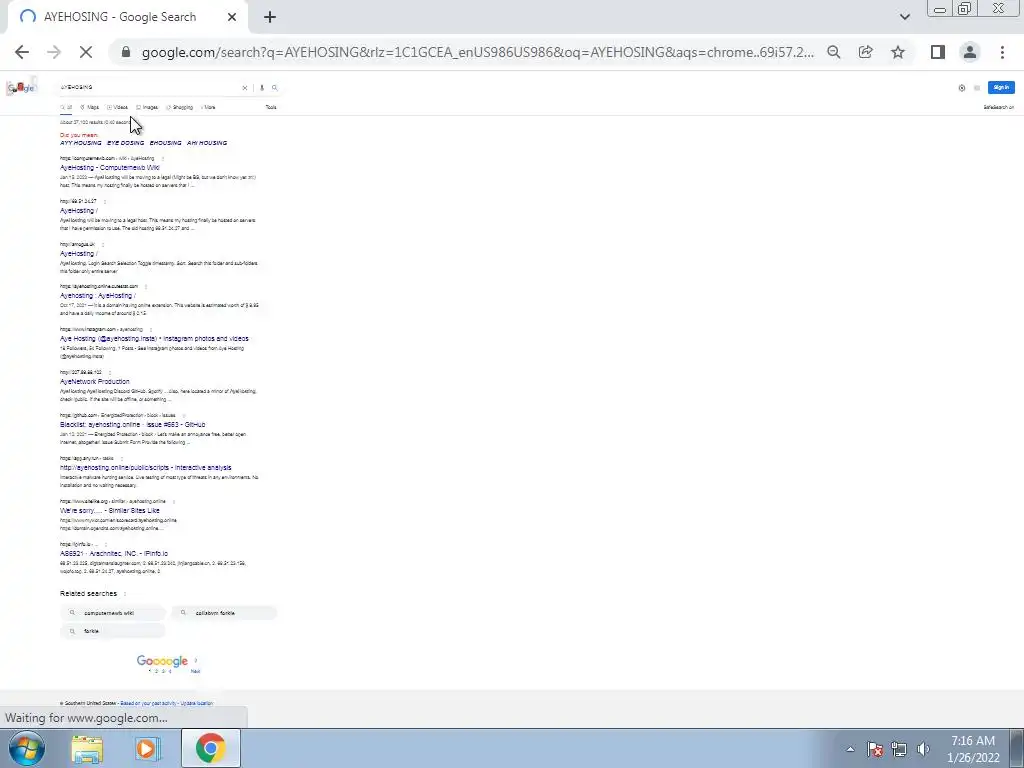Image resolution: width=1024 pixels, height=768 pixels.
Task: Click the Google logo on results page
Action: 21,88
